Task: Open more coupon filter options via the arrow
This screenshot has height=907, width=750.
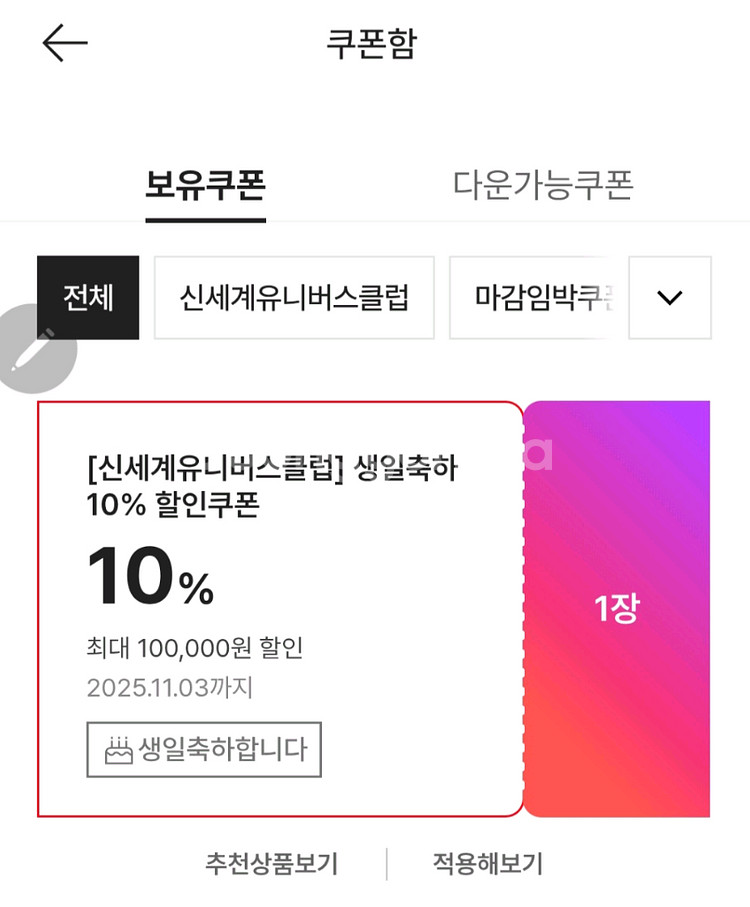Action: click(669, 298)
